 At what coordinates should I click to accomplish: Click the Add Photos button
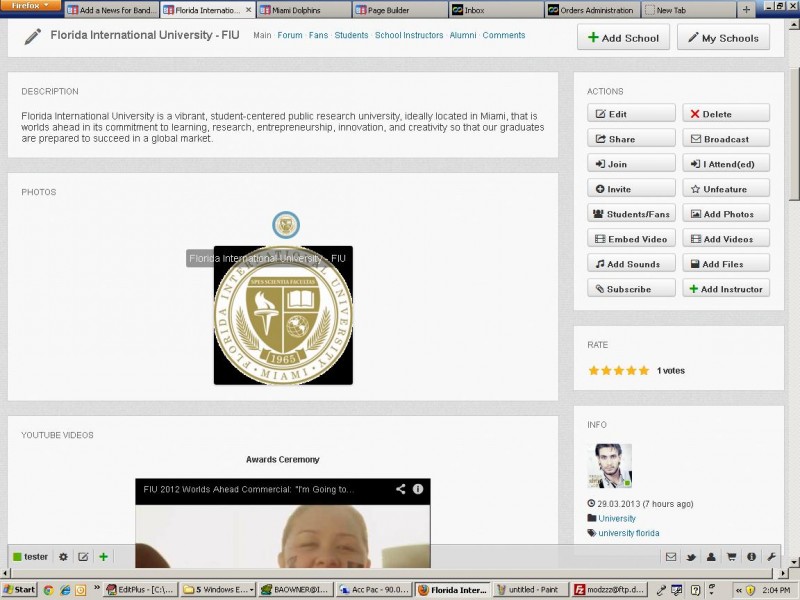[726, 214]
